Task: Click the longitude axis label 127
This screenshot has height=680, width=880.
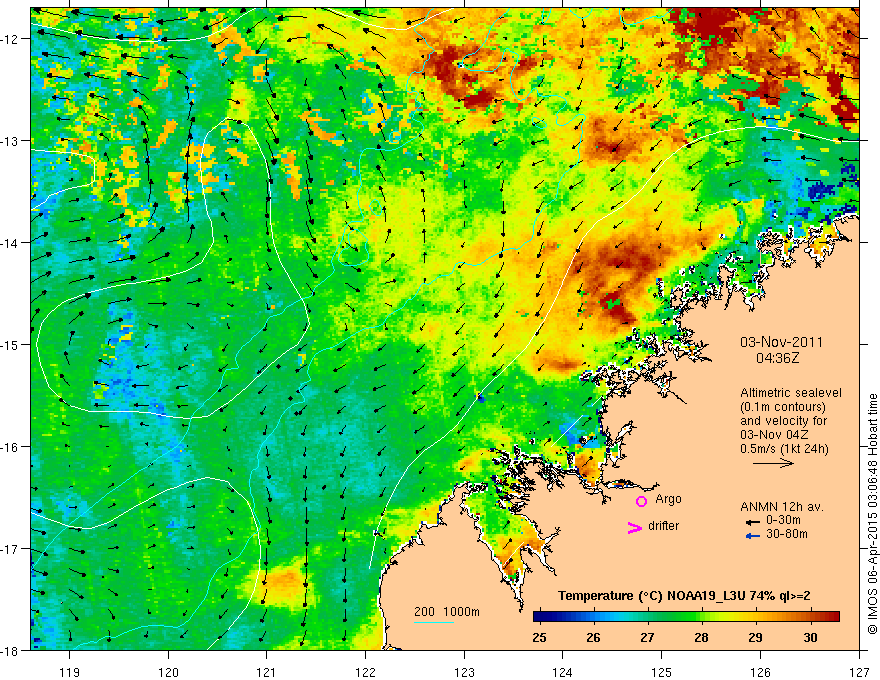Action: 859,672
